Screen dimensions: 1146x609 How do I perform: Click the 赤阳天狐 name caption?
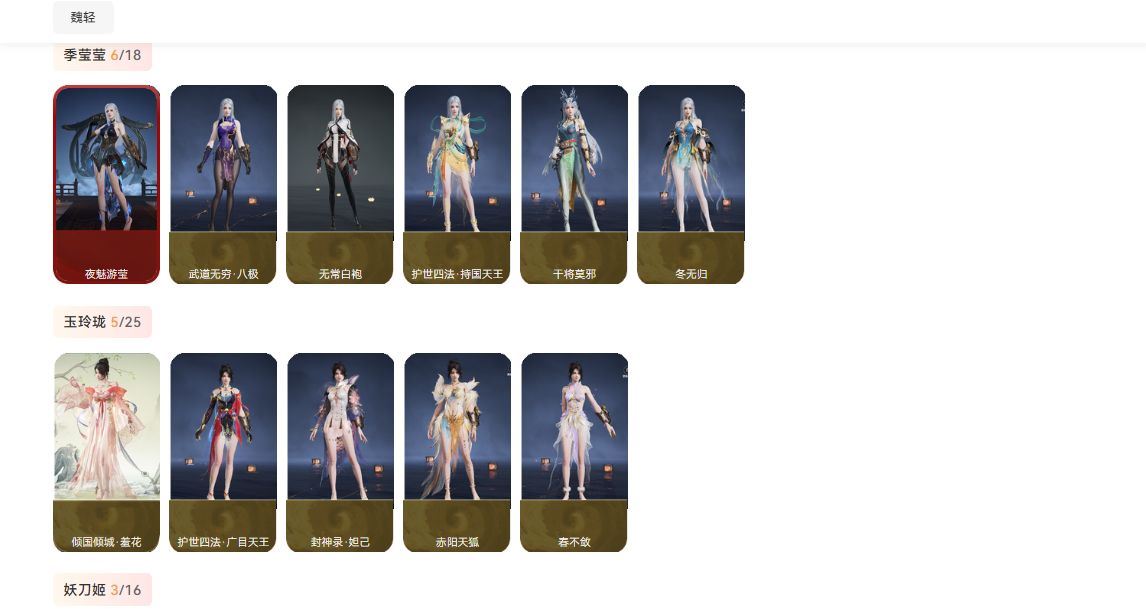click(458, 542)
